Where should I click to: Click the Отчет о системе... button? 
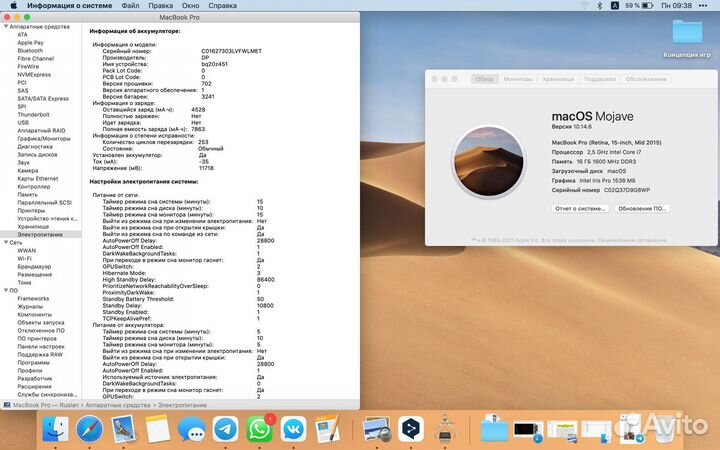[580, 208]
